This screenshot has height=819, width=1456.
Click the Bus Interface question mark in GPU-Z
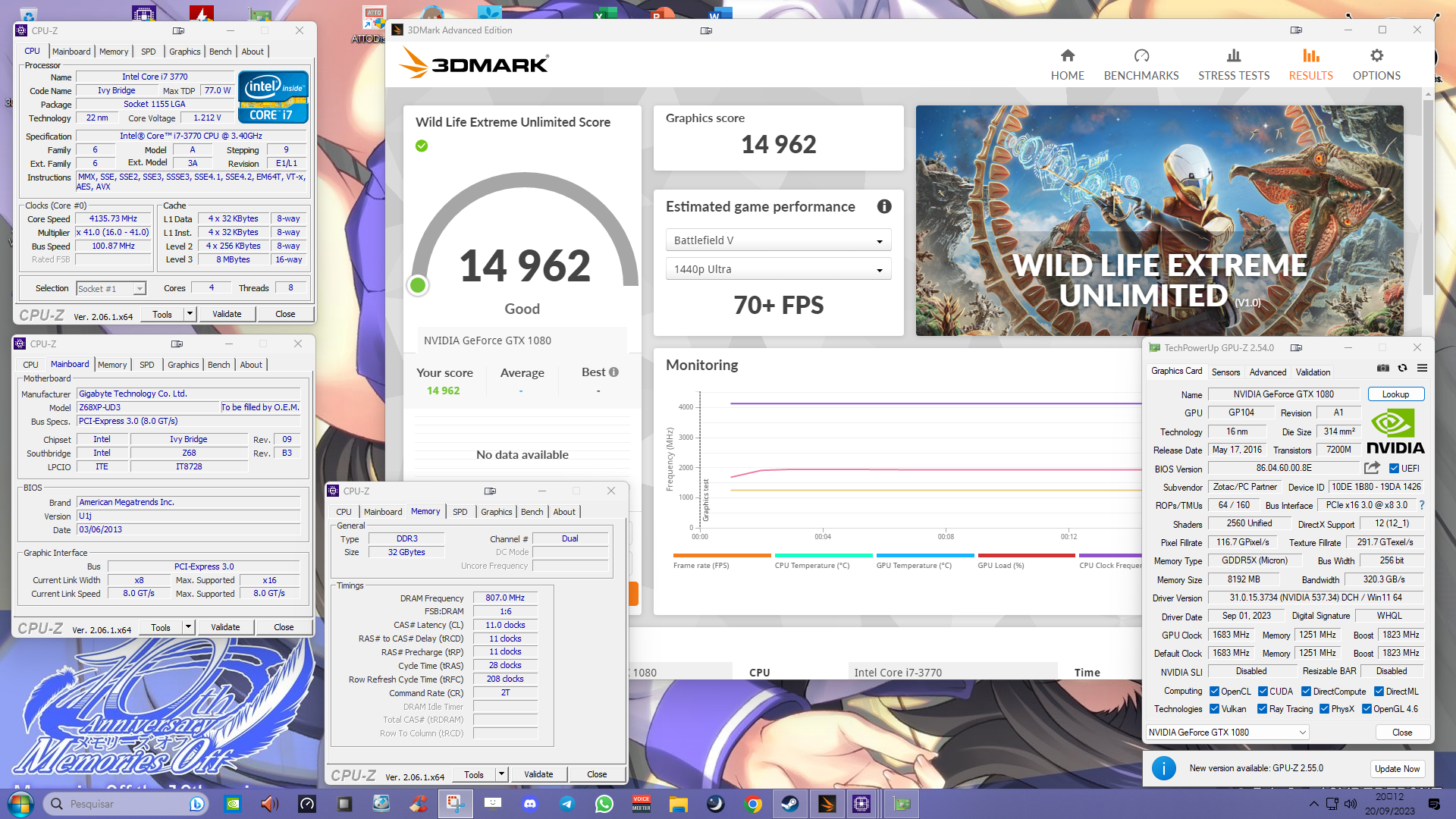pos(1421,505)
